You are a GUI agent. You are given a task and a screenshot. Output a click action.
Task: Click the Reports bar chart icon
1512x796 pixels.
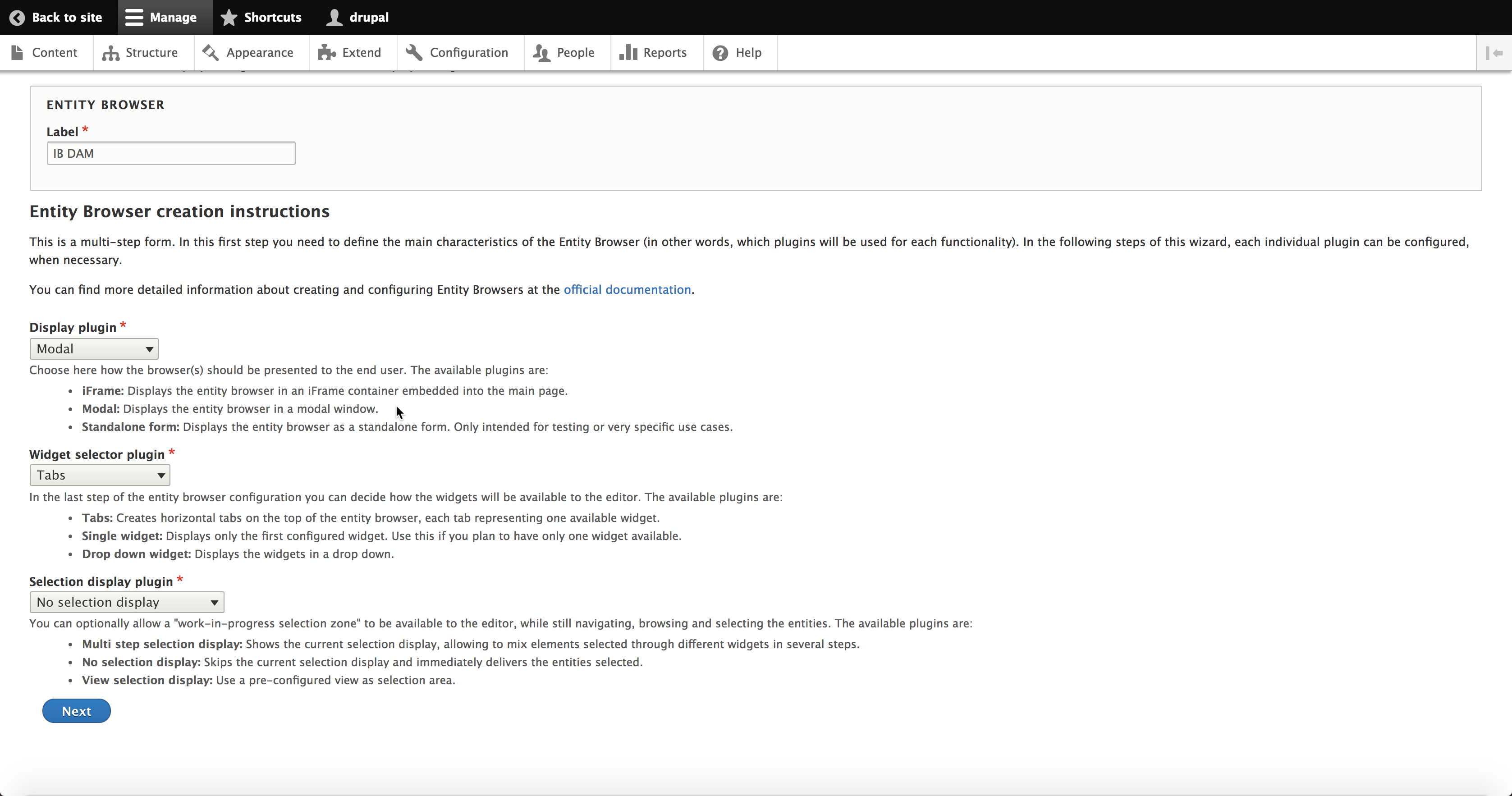coord(628,53)
